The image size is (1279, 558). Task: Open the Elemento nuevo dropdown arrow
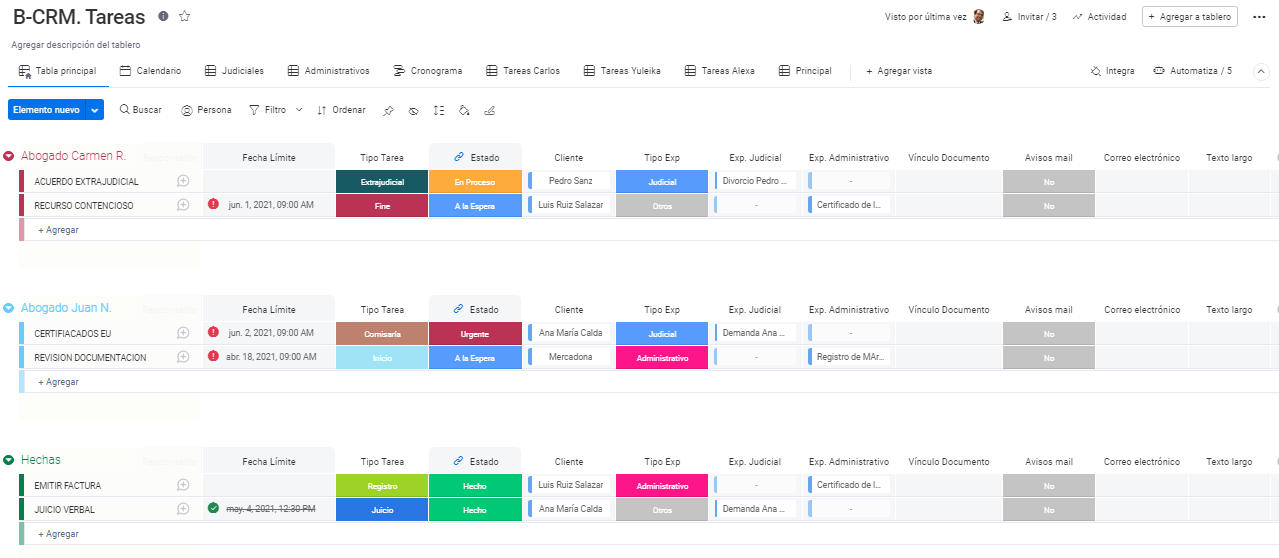coord(95,110)
